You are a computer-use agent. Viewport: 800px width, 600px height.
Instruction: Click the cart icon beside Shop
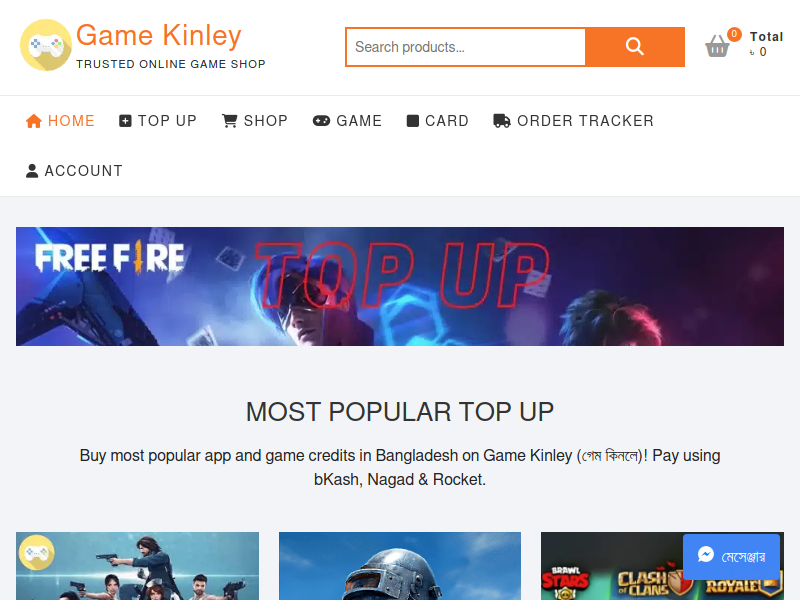230,121
